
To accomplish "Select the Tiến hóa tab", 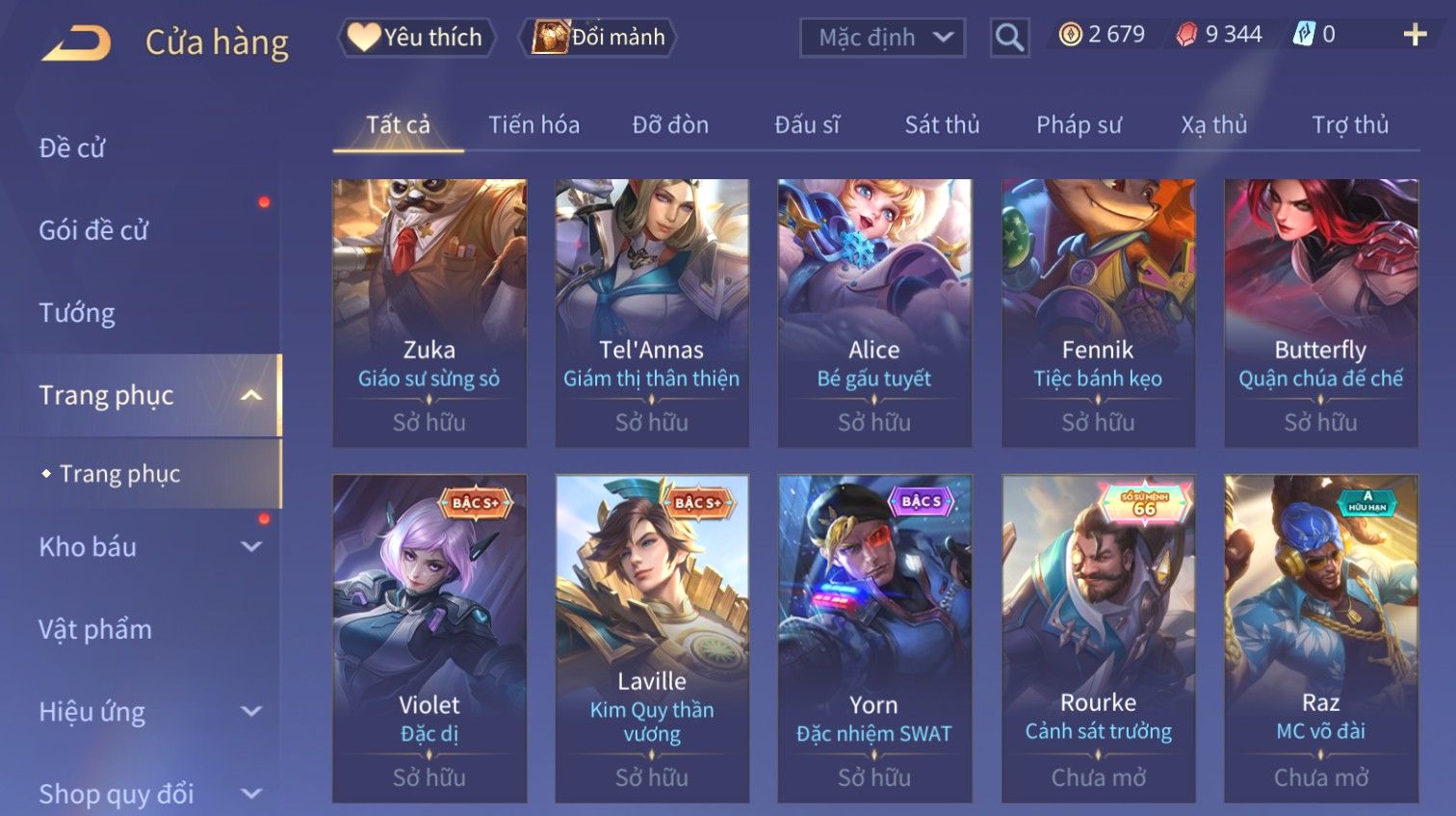I will [x=533, y=124].
